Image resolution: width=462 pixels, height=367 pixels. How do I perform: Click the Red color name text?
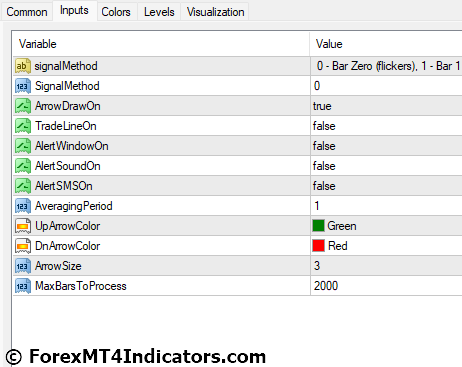338,246
